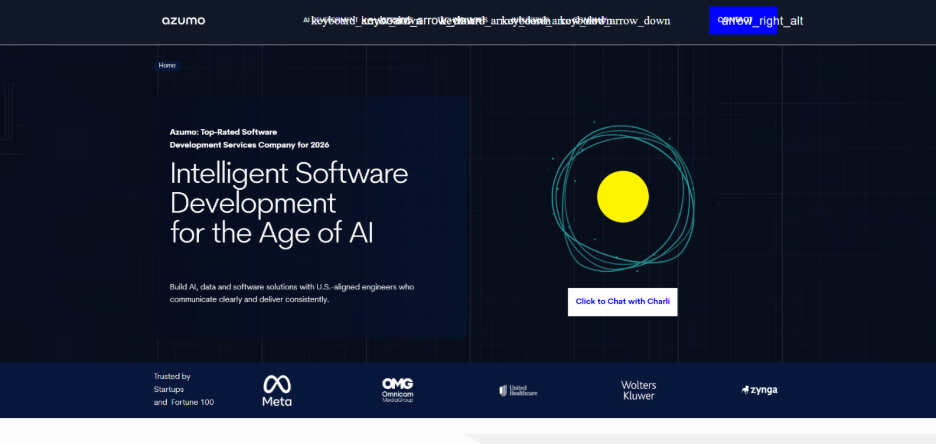Image resolution: width=936 pixels, height=444 pixels.
Task: Click the United Healthcare logo
Action: click(518, 390)
